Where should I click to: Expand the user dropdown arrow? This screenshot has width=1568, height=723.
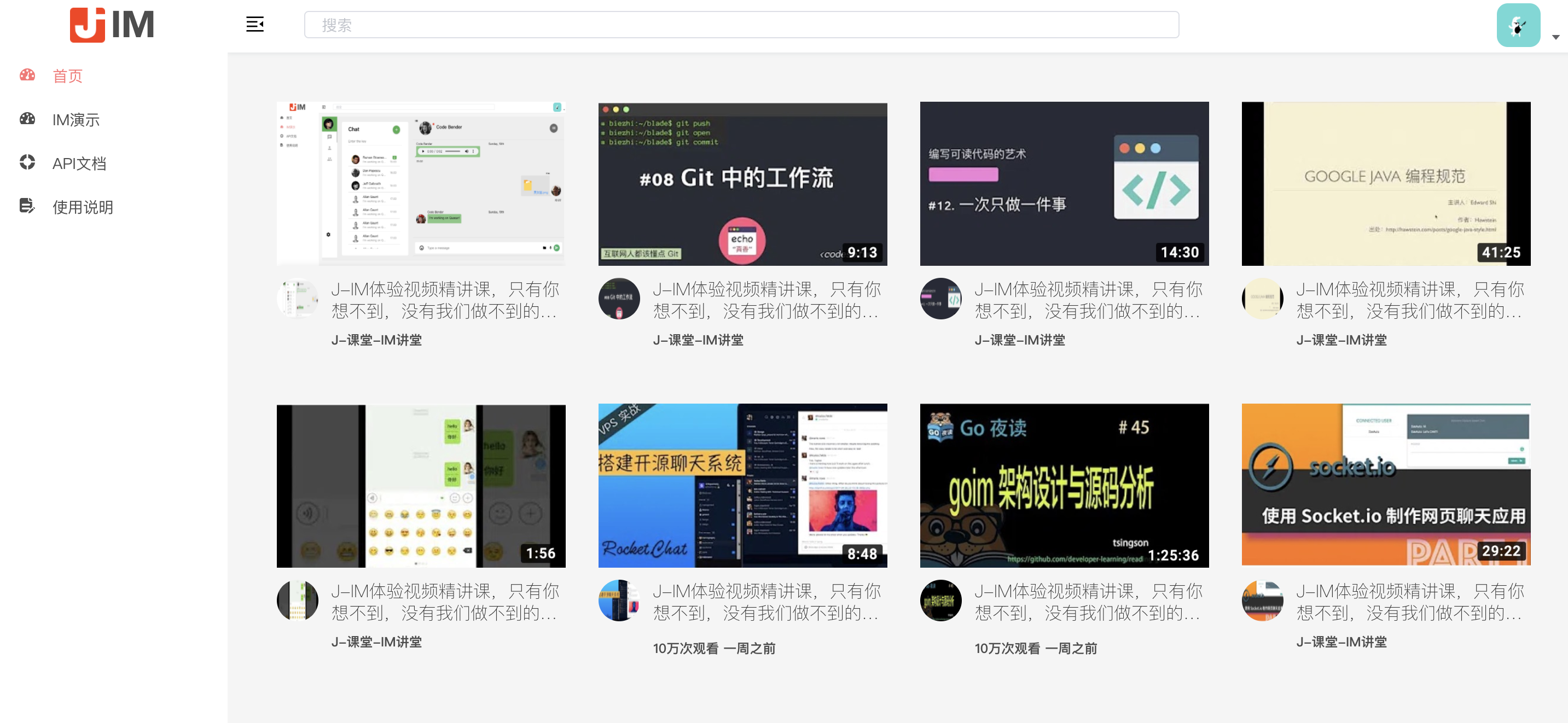click(1555, 37)
